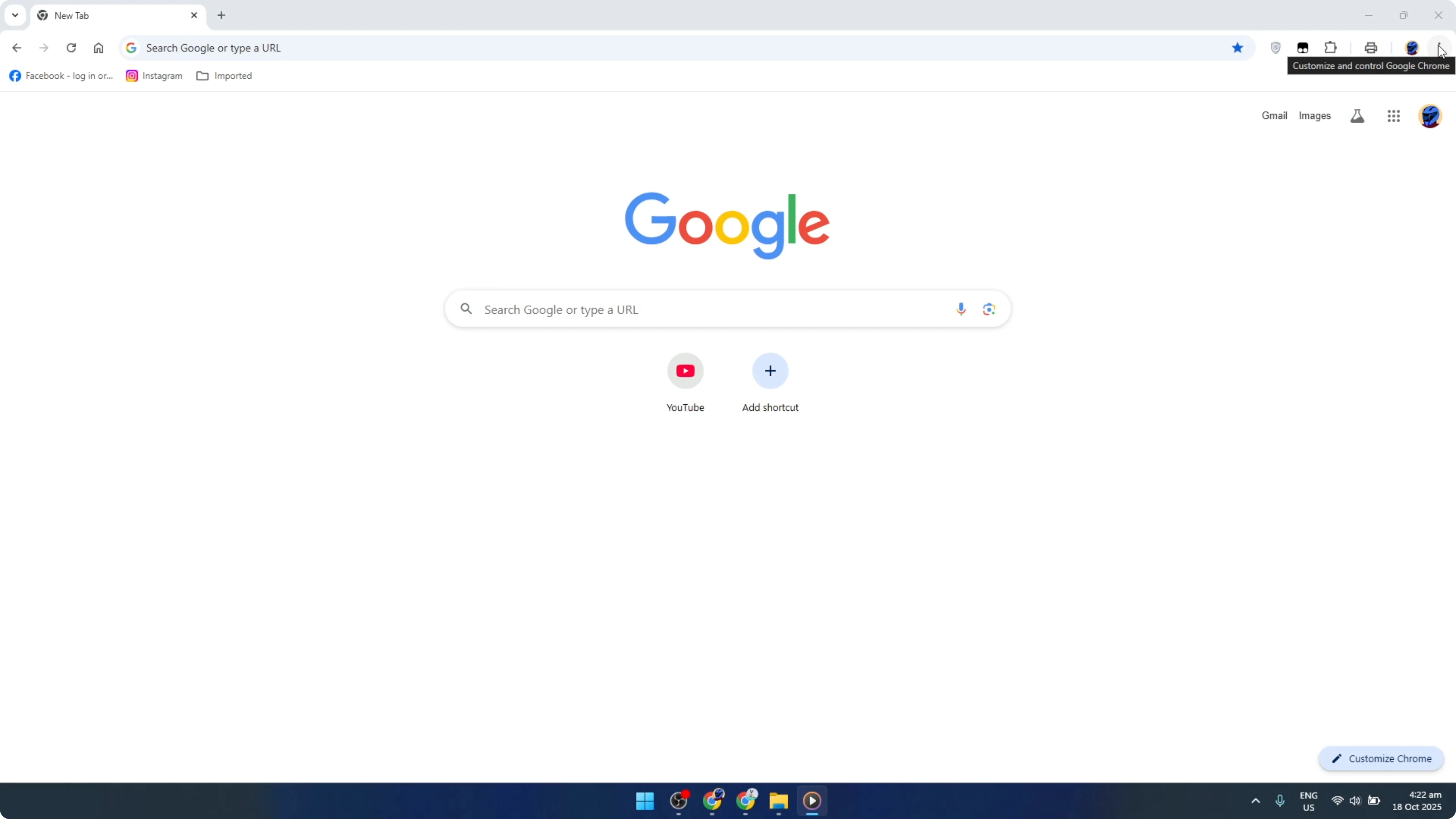
Task: Click the Customize Chrome button
Action: click(x=1381, y=758)
